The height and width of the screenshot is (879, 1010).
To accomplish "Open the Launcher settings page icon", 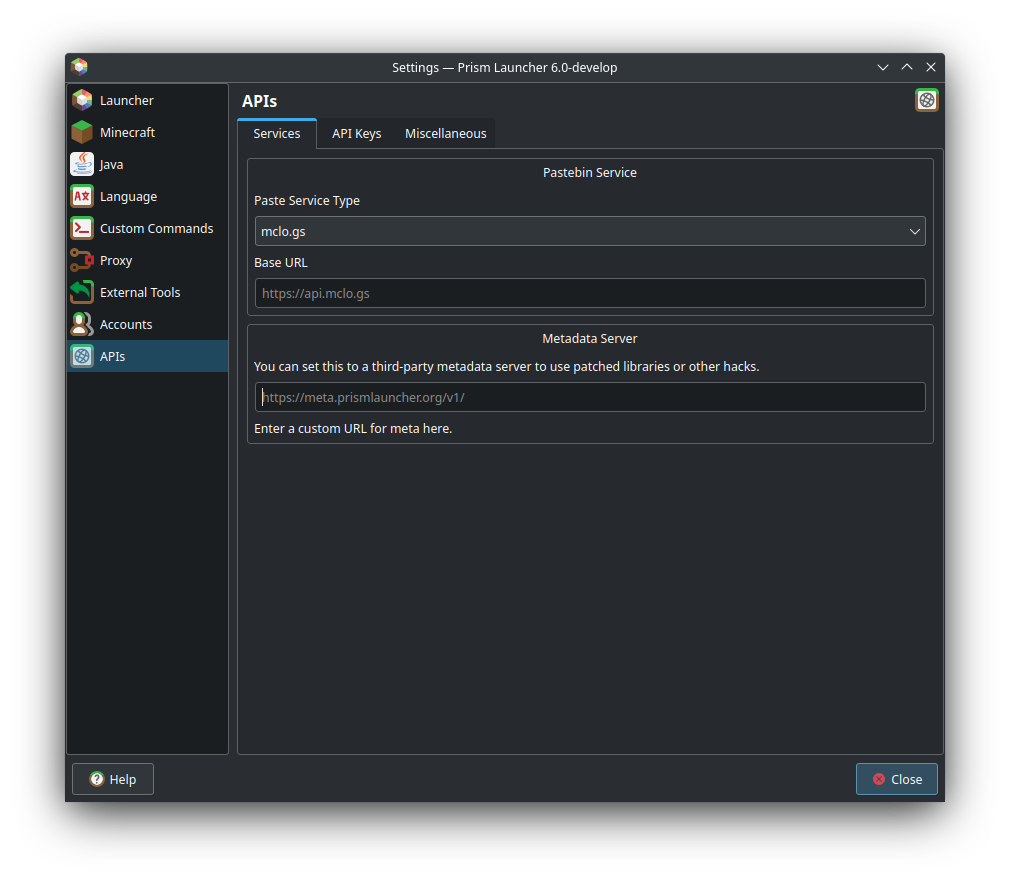I will tap(82, 100).
